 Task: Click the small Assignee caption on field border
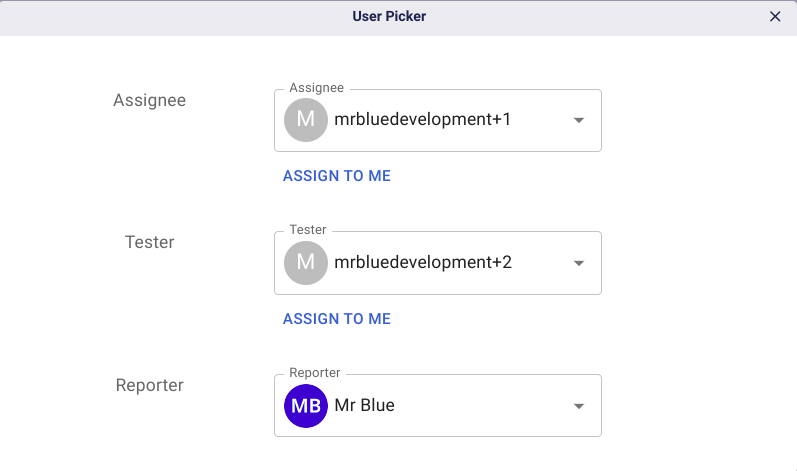click(x=316, y=88)
